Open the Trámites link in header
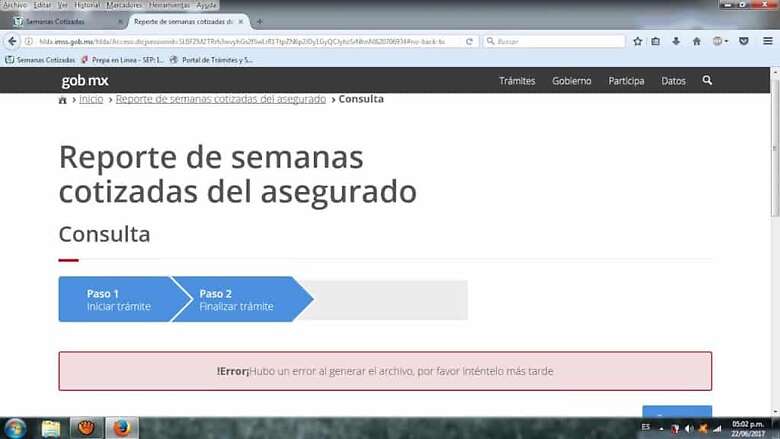 [x=517, y=80]
